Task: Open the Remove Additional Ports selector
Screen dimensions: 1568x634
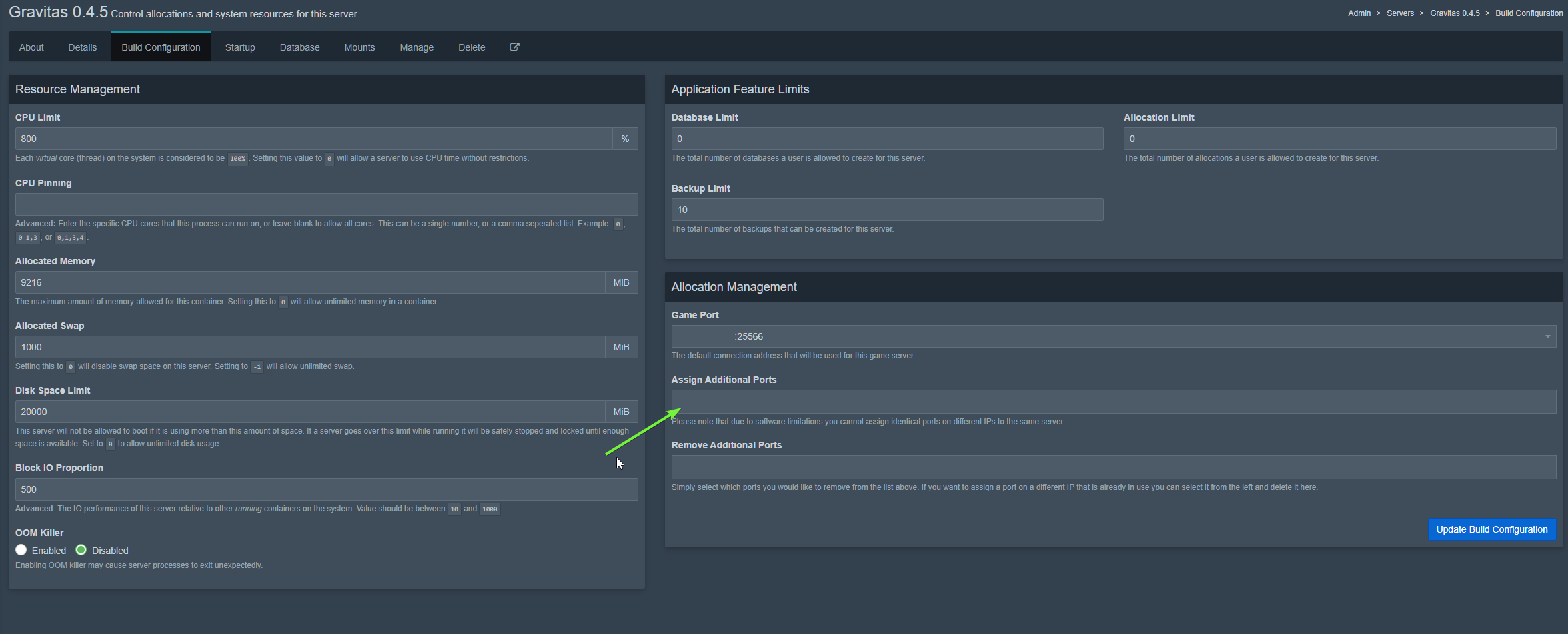Action: pos(1113,467)
